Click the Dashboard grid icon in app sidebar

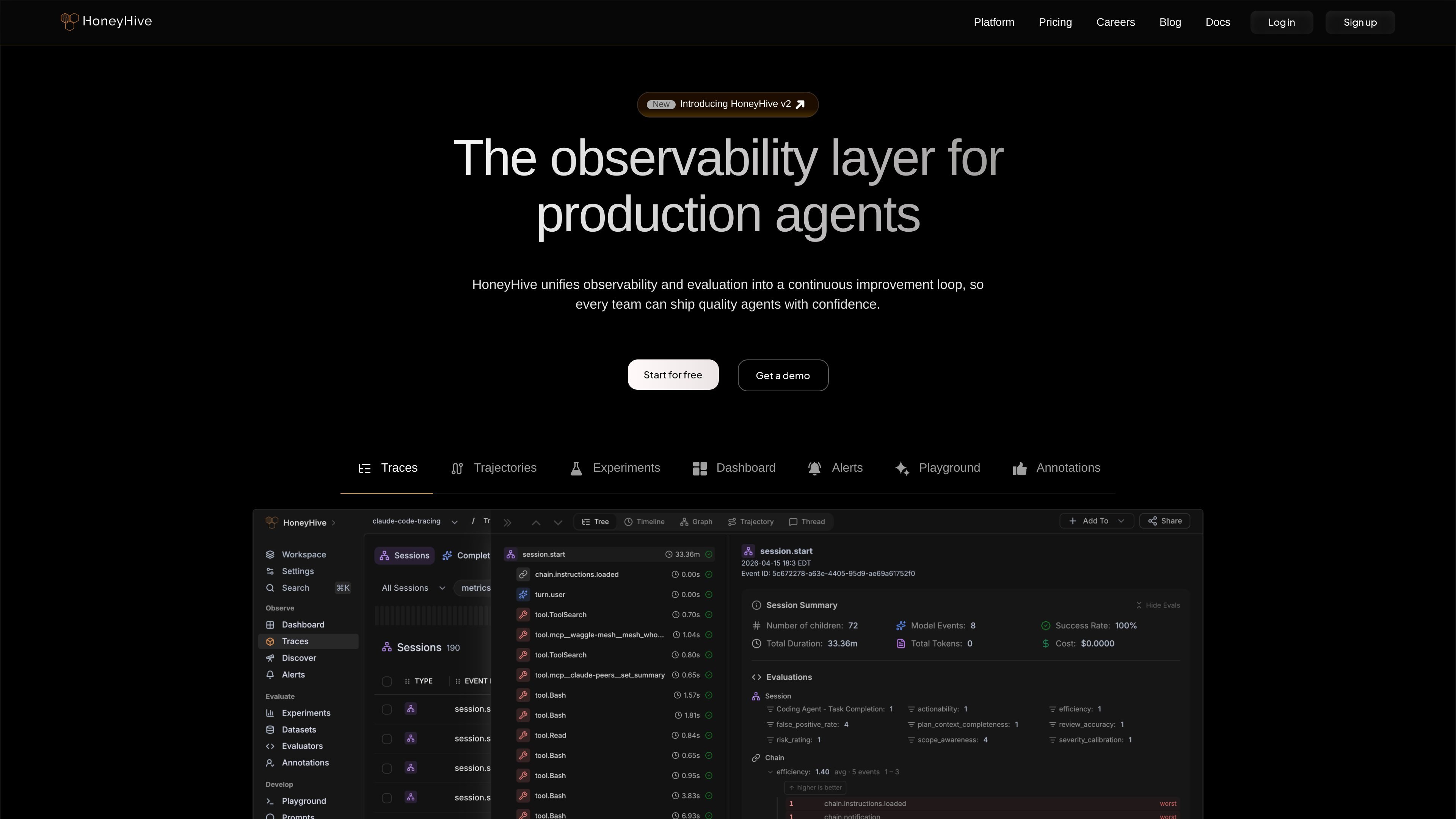270,624
